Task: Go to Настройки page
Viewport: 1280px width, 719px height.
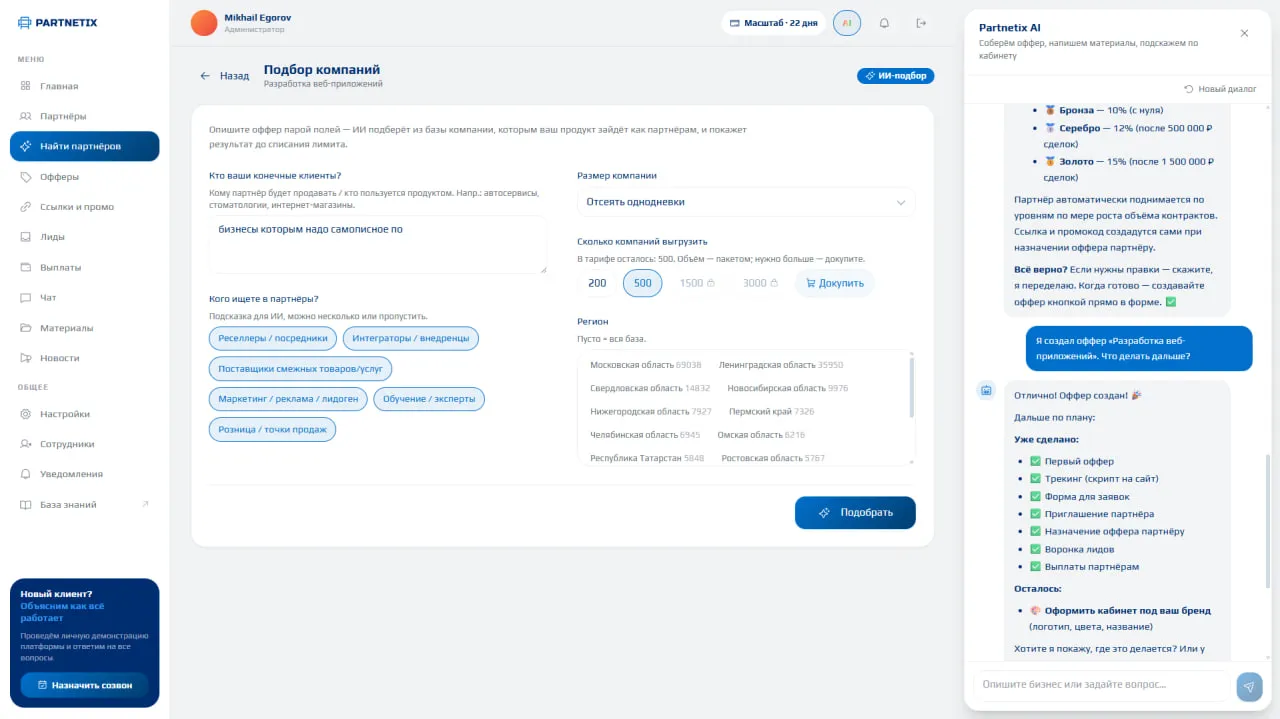Action: (x=84, y=414)
